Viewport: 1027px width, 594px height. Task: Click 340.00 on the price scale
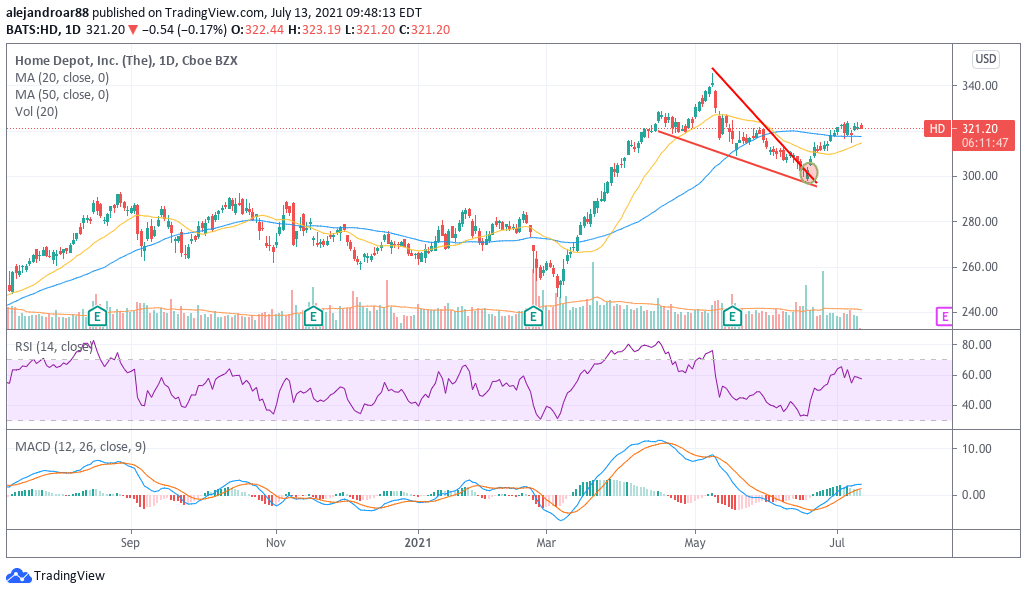tap(980, 86)
